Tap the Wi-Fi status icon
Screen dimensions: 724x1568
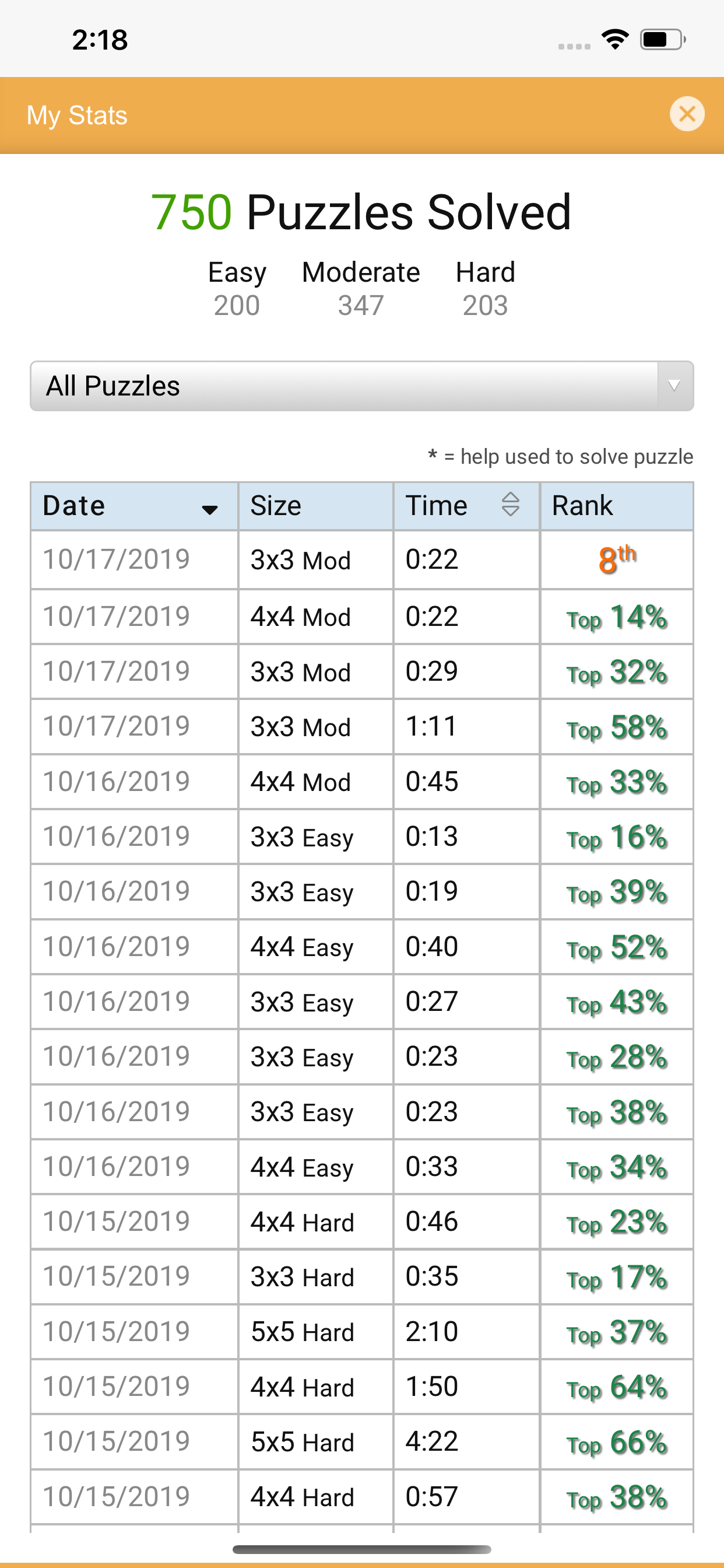tap(615, 40)
